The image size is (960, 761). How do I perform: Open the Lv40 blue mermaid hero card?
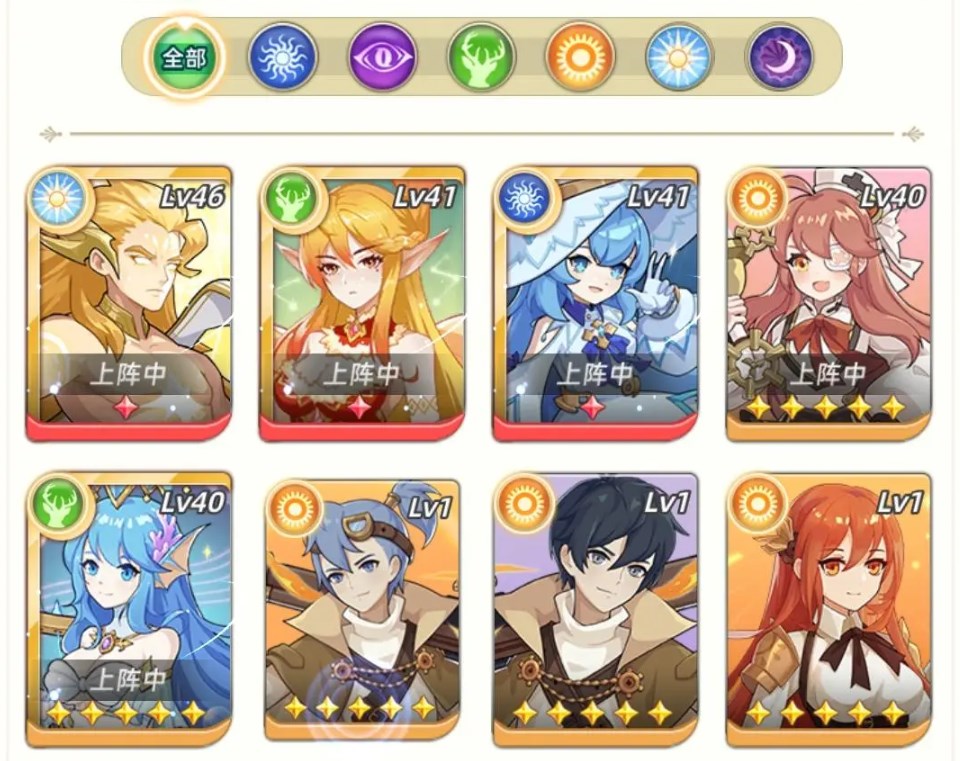click(x=129, y=610)
